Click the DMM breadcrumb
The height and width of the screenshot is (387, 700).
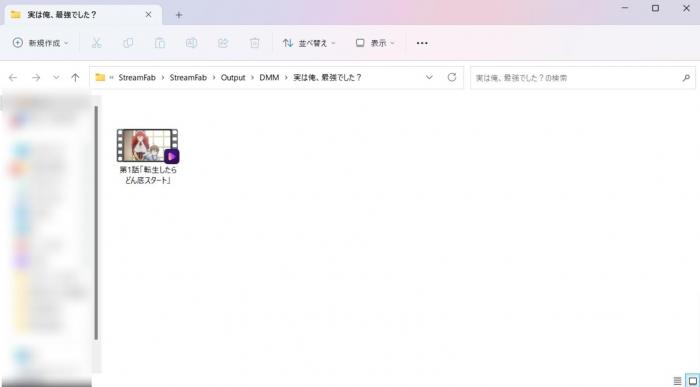269,78
